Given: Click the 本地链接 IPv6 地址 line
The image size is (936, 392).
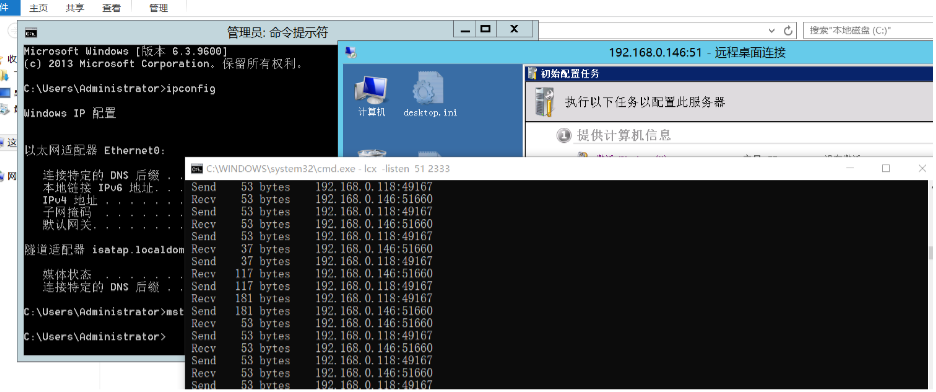Looking at the screenshot, I should click(x=113, y=188).
